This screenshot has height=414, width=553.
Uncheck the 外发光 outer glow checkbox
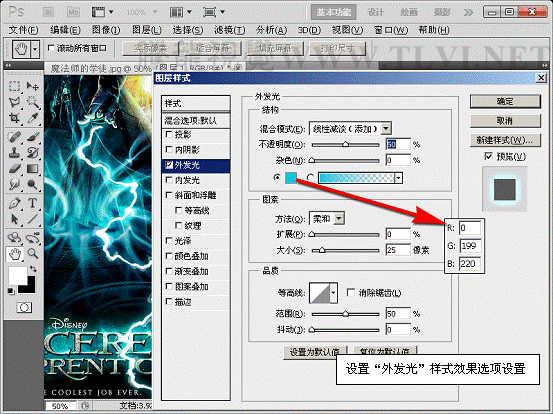tap(169, 165)
